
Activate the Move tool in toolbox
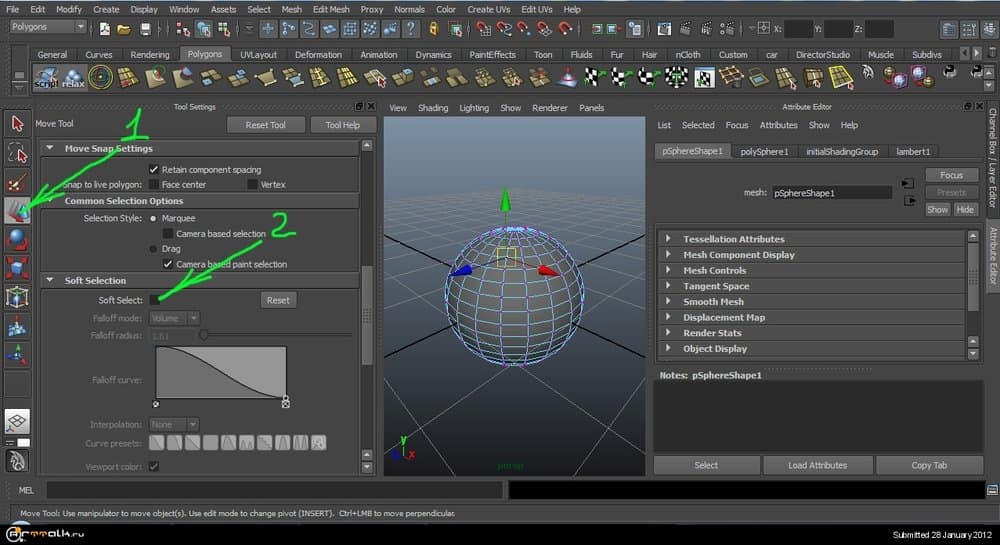(x=17, y=210)
